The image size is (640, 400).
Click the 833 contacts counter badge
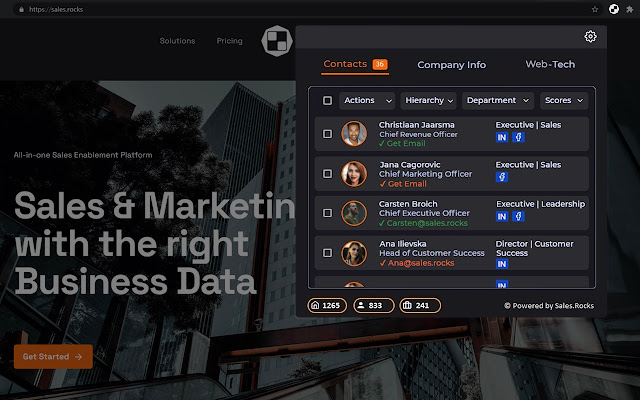[373, 305]
